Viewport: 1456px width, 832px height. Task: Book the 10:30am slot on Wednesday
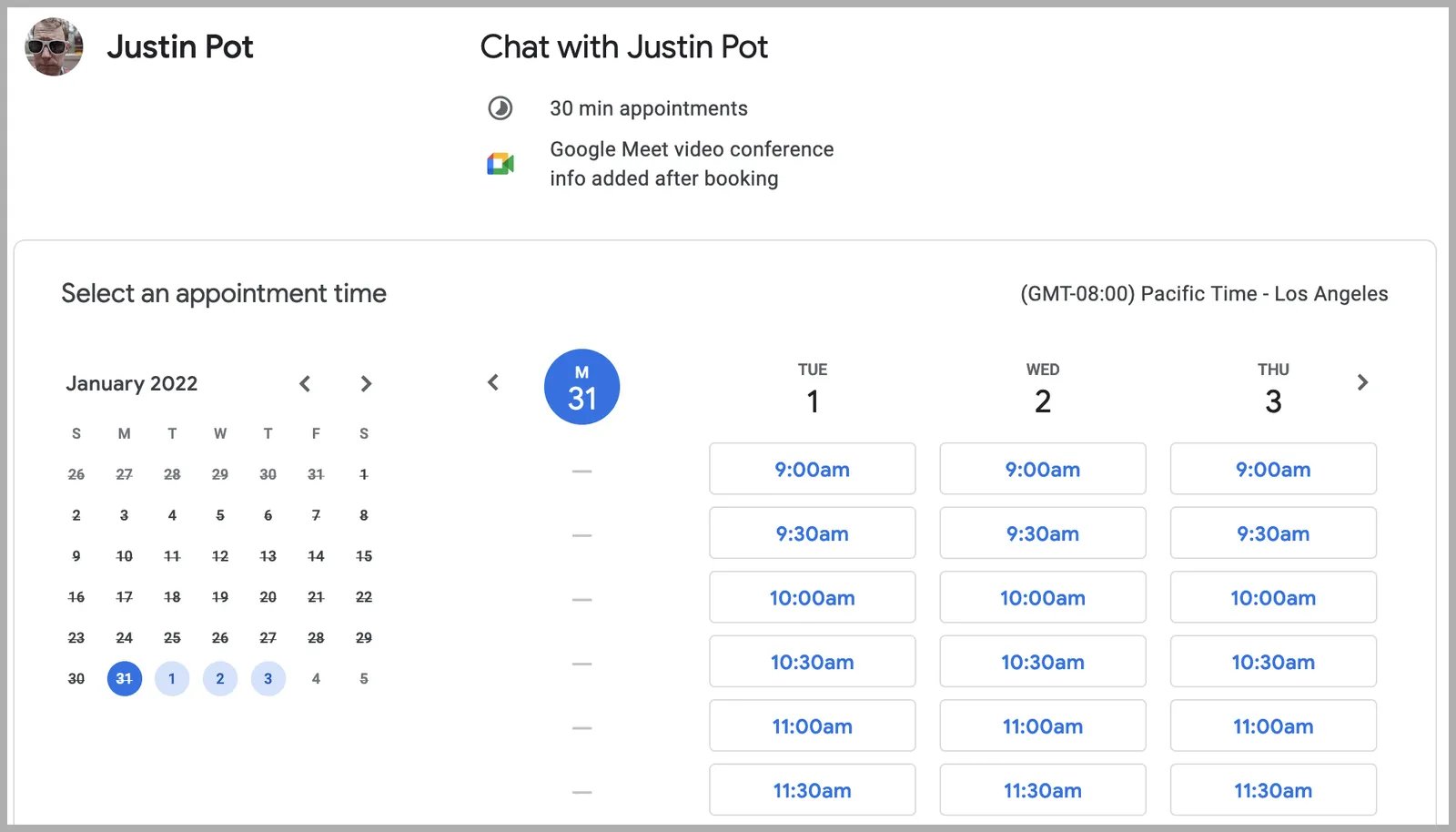(x=1042, y=662)
